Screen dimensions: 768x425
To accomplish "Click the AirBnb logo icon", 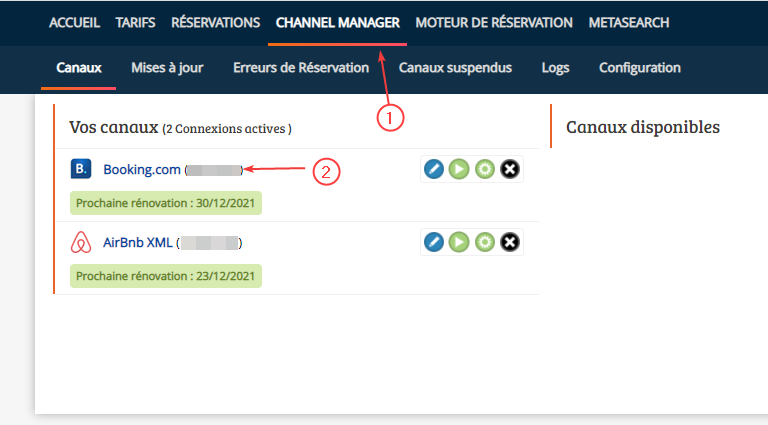I will click(81, 242).
